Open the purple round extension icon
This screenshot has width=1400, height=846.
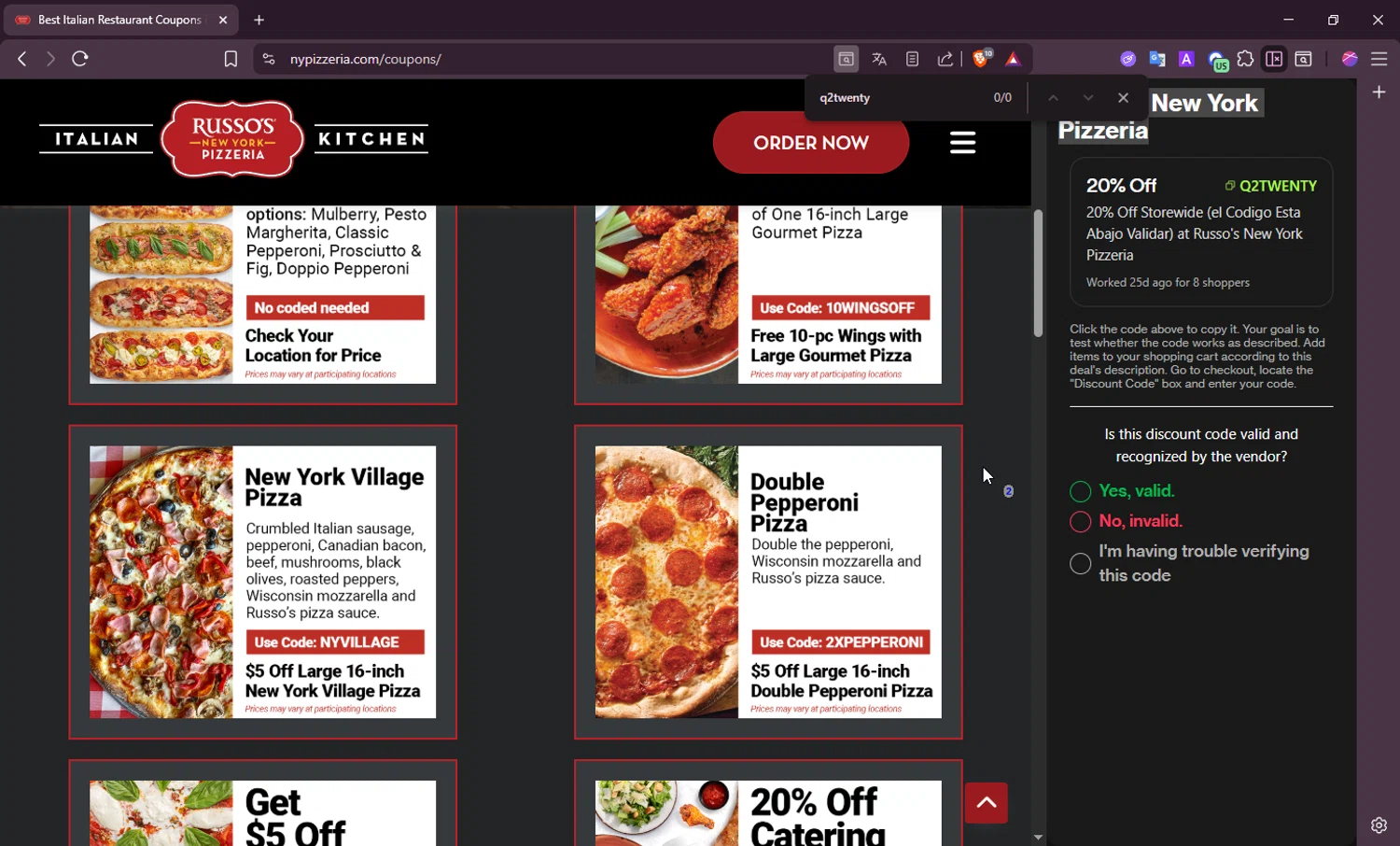(x=1128, y=59)
